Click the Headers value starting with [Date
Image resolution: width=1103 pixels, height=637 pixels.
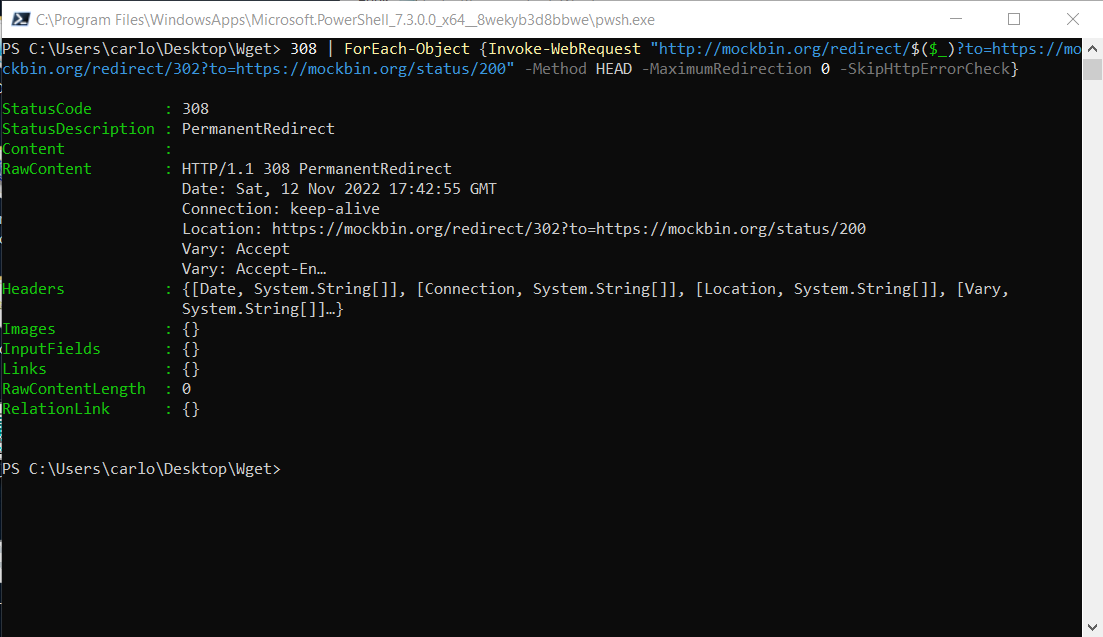click(595, 289)
